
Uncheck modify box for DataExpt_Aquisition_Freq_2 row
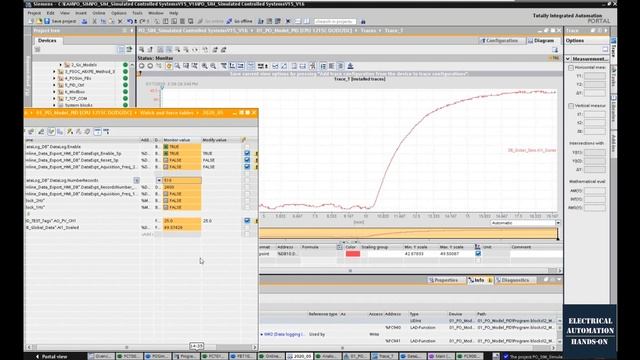247,167
